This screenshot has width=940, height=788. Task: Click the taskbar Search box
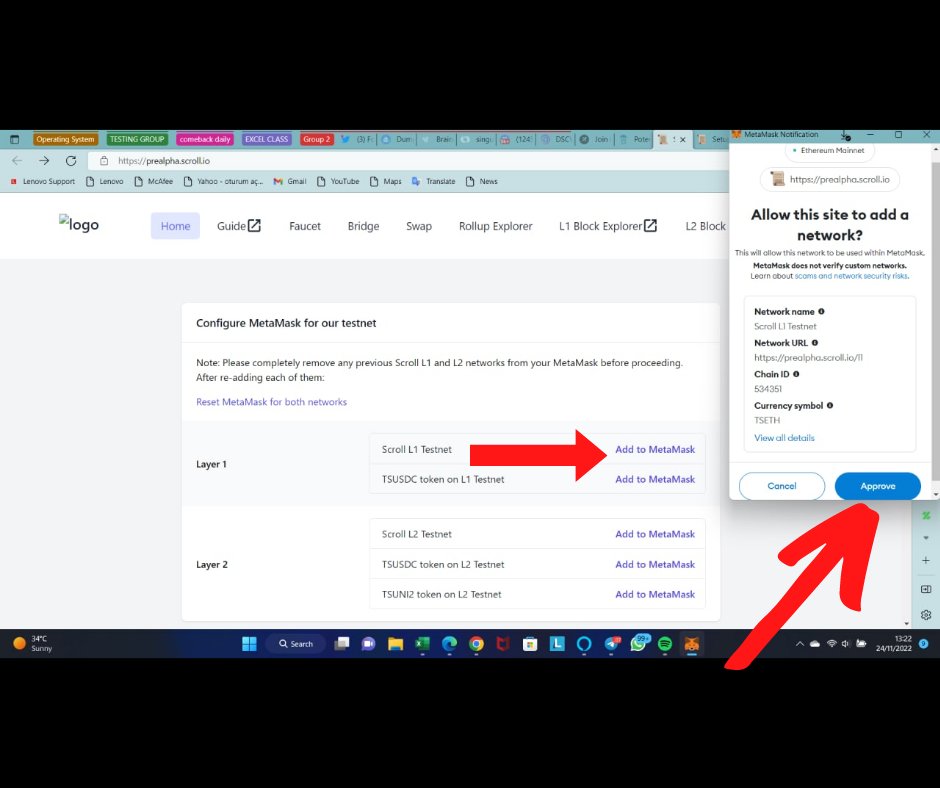[x=296, y=644]
